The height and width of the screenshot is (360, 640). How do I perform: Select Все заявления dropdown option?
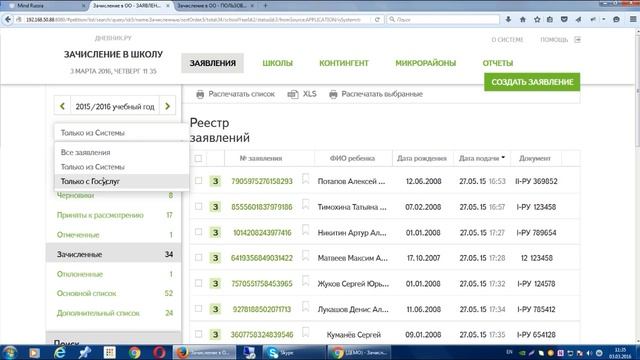(x=121, y=152)
